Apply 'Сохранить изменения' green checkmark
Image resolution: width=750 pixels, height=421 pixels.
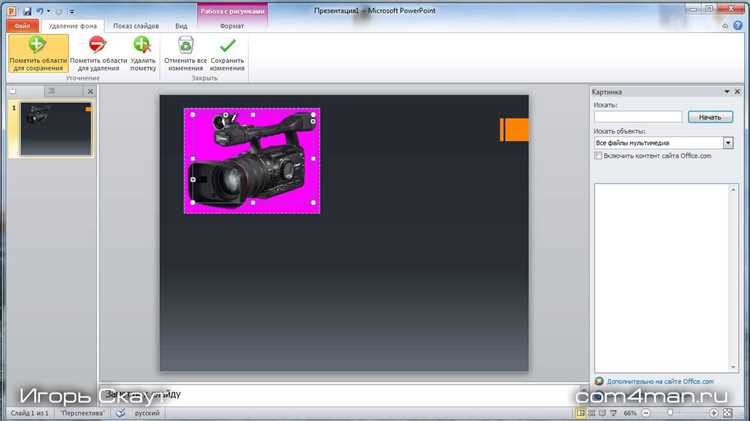pyautogui.click(x=227, y=53)
